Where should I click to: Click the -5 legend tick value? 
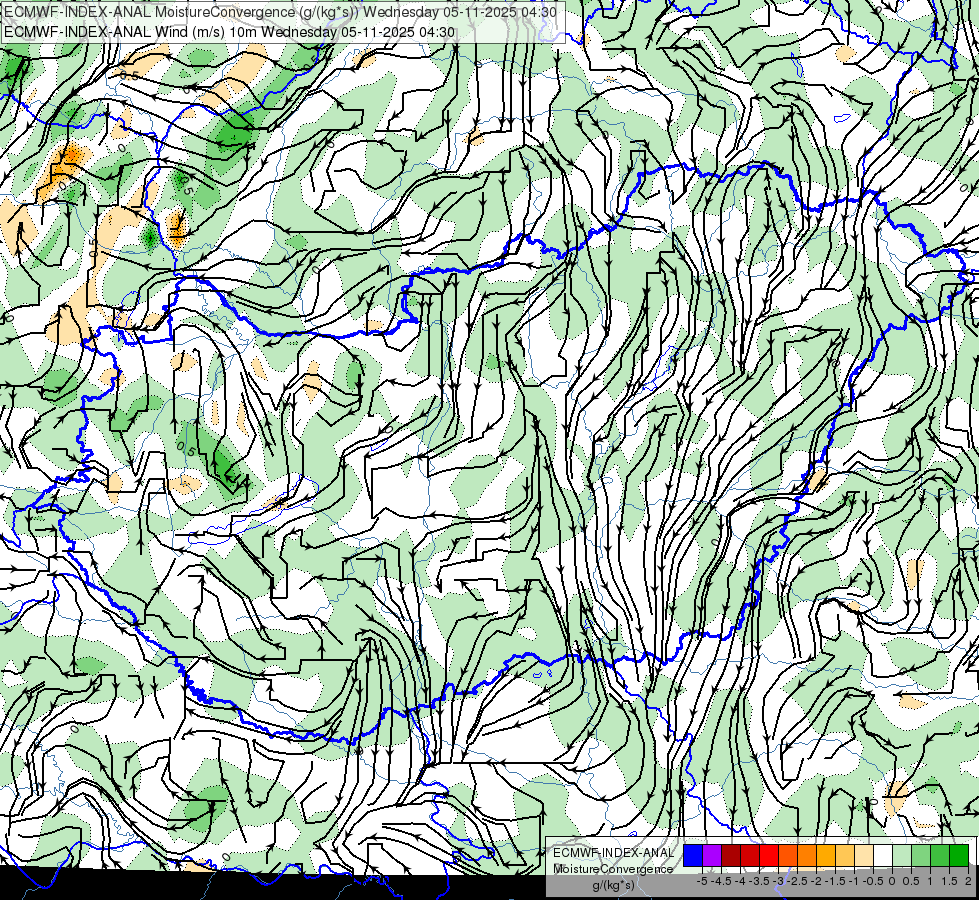pyautogui.click(x=702, y=881)
